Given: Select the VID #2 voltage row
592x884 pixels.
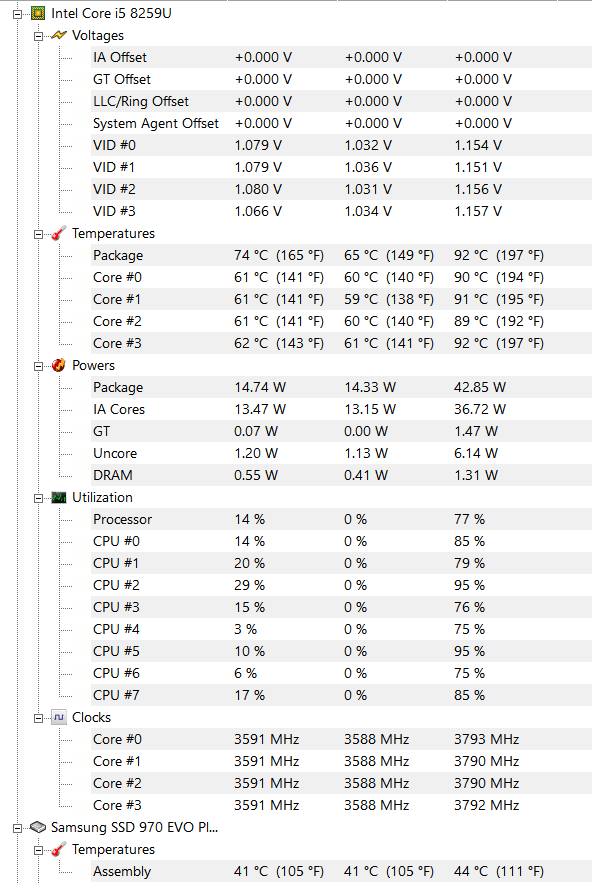Looking at the screenshot, I should tap(341, 189).
